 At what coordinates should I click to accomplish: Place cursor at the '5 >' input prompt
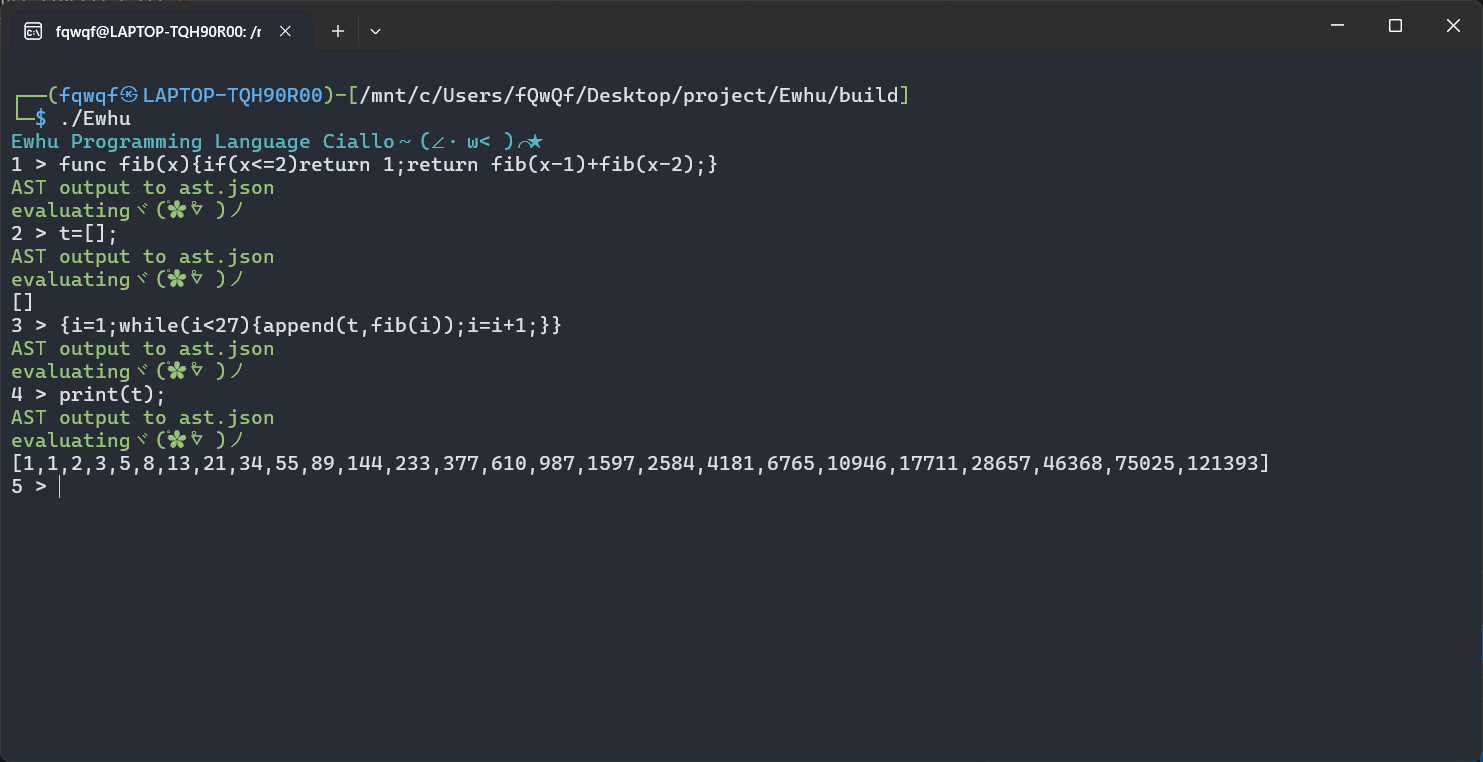click(x=29, y=487)
